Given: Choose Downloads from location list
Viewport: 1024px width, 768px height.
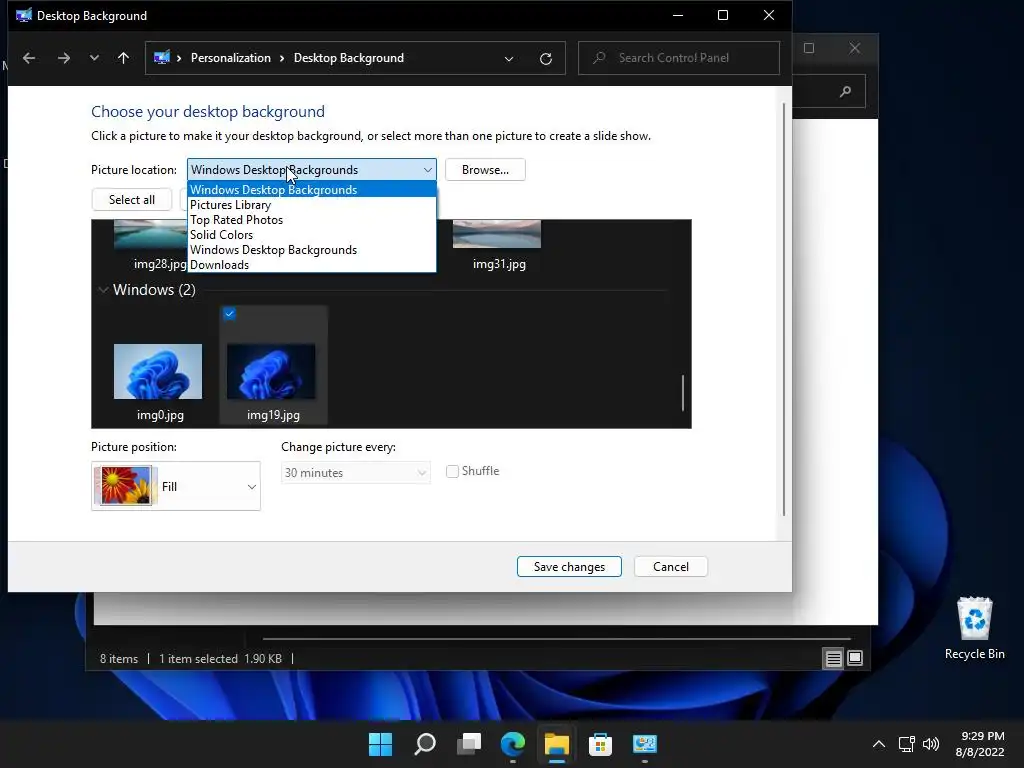Looking at the screenshot, I should click(x=312, y=264).
